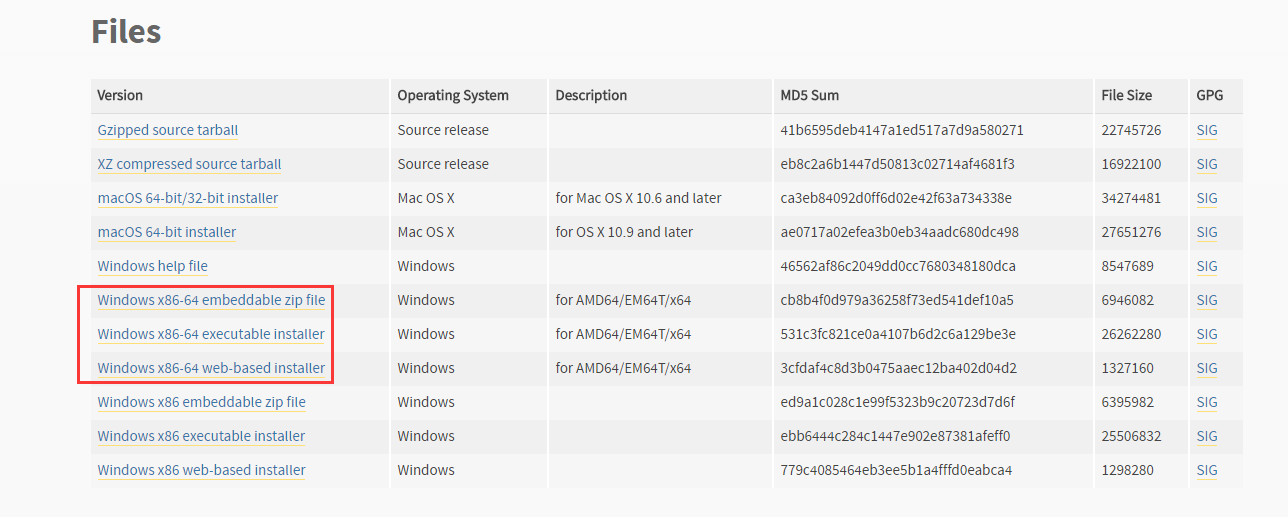Open the Windows x86 embeddable zip file

[202, 402]
